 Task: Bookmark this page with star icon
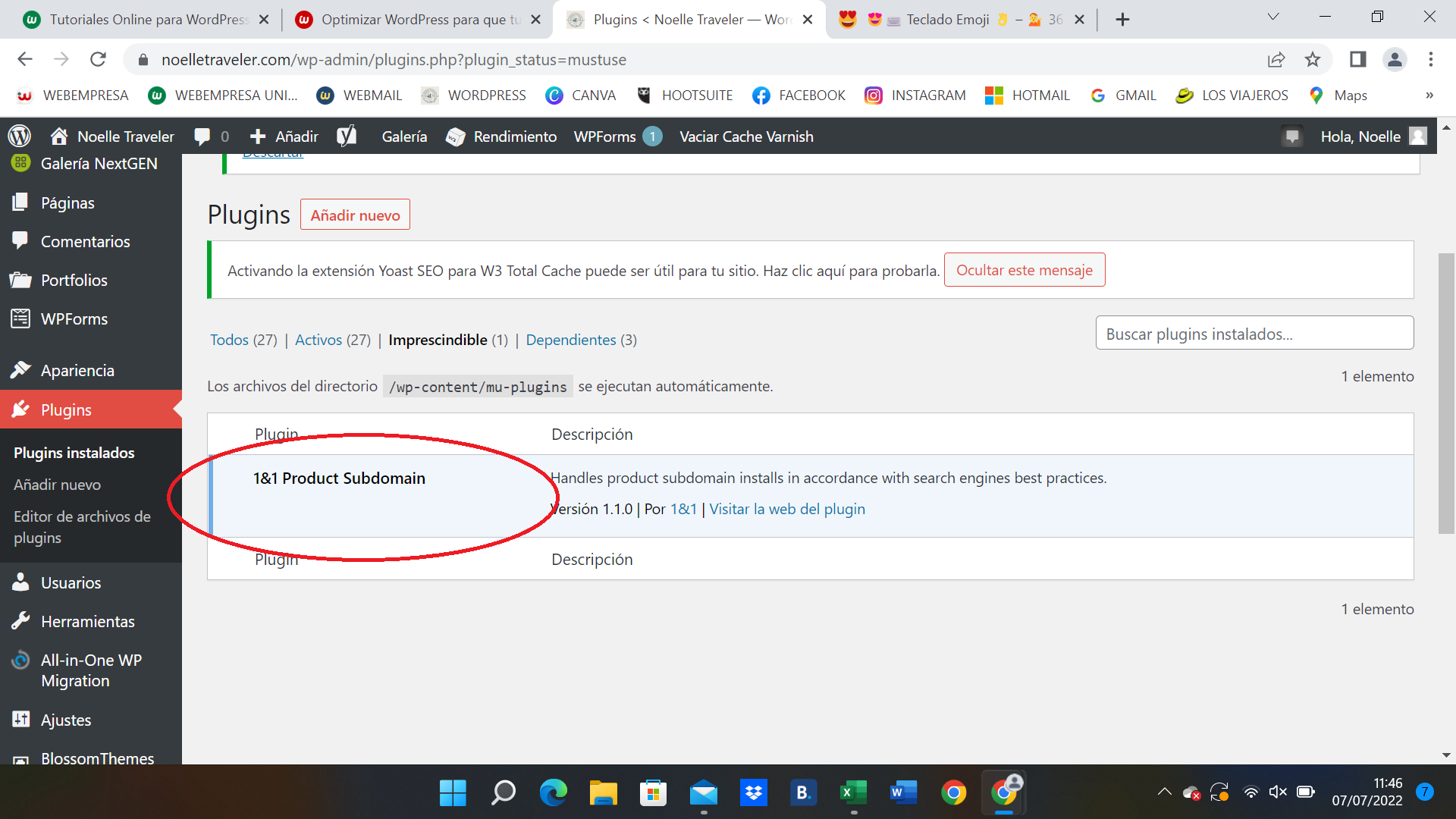pyautogui.click(x=1313, y=59)
